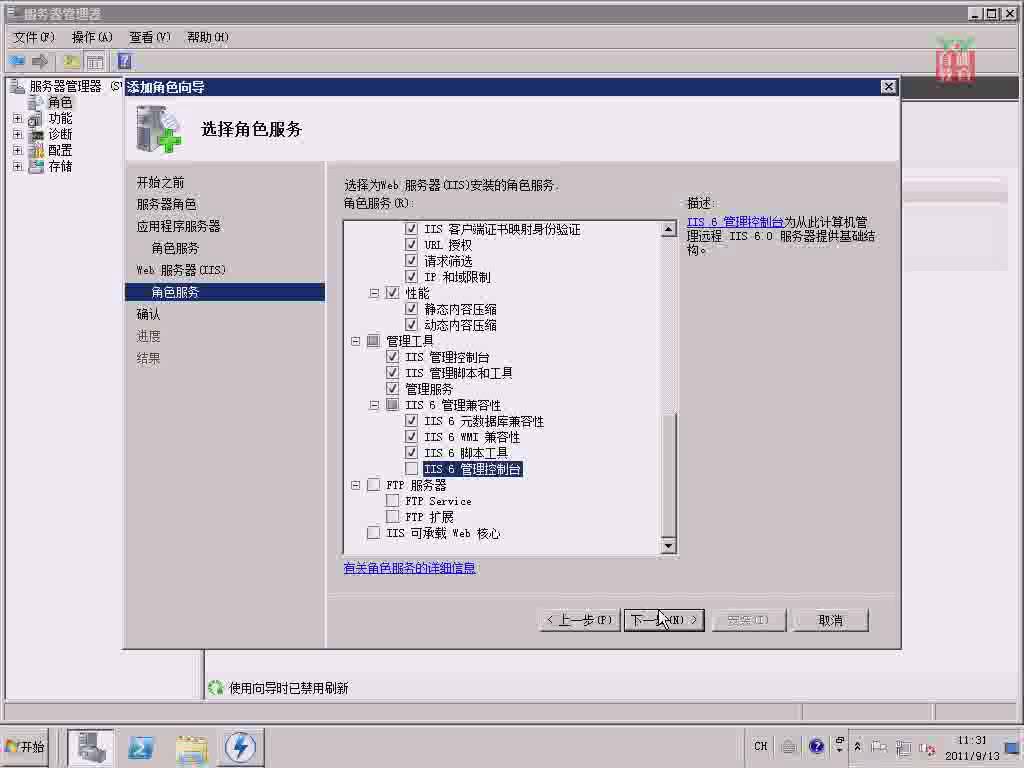1024x768 pixels.
Task: Open PowerShell from the taskbar
Action: [141, 748]
